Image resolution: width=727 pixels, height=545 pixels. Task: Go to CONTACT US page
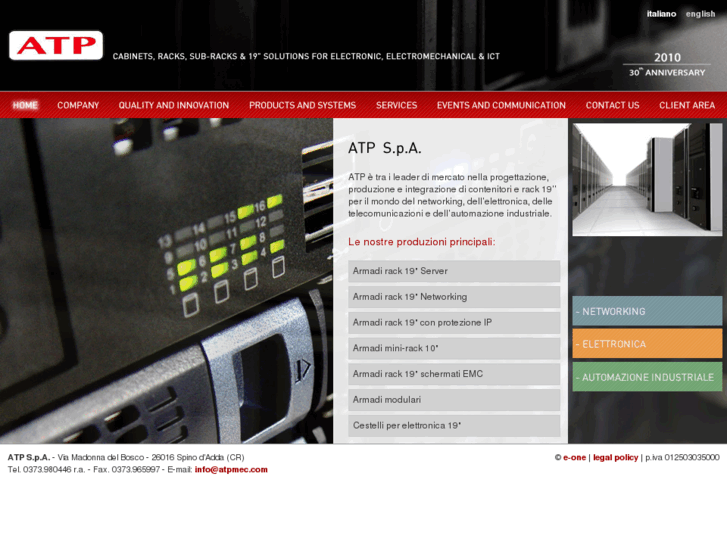(612, 105)
